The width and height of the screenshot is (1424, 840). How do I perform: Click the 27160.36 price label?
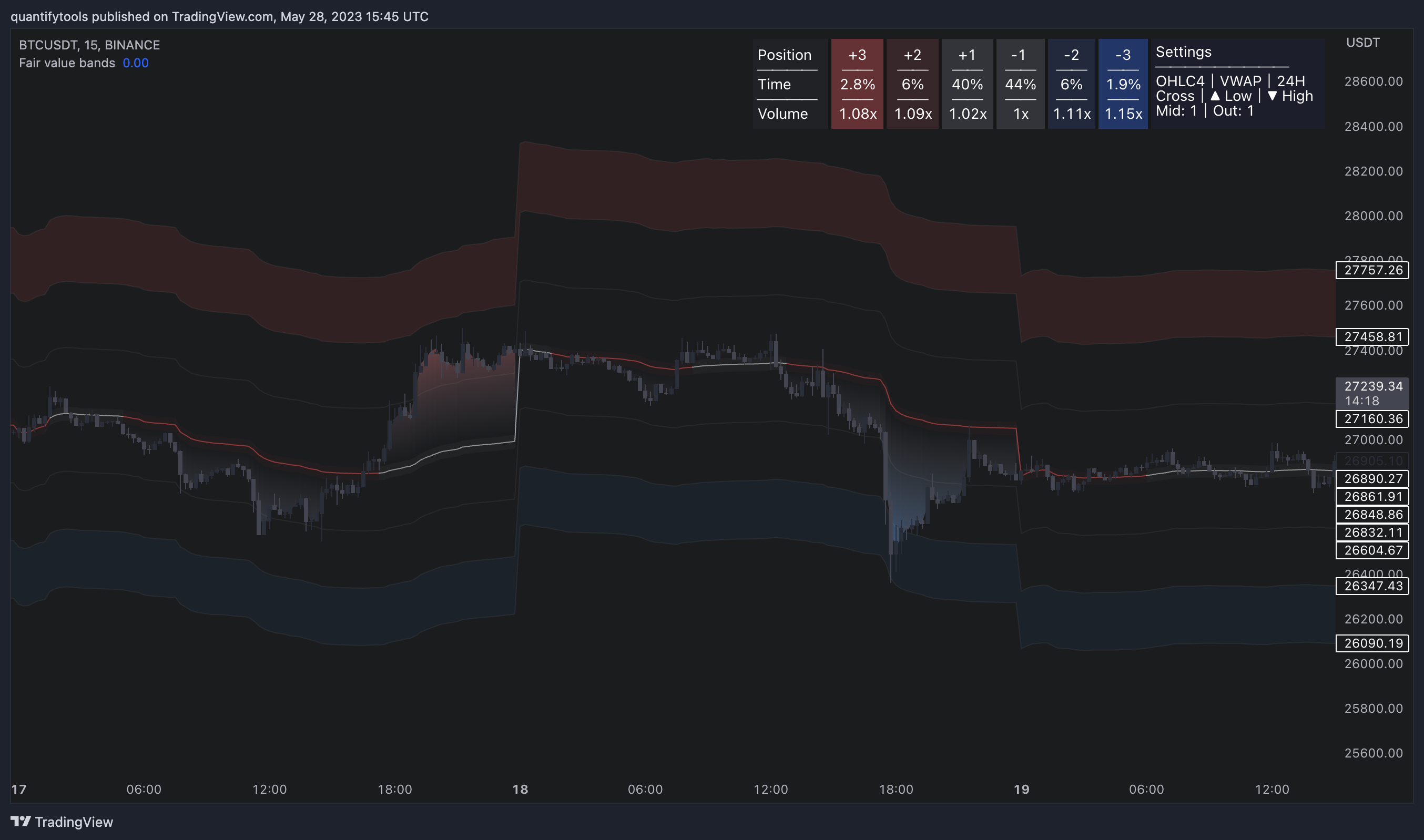(1372, 419)
